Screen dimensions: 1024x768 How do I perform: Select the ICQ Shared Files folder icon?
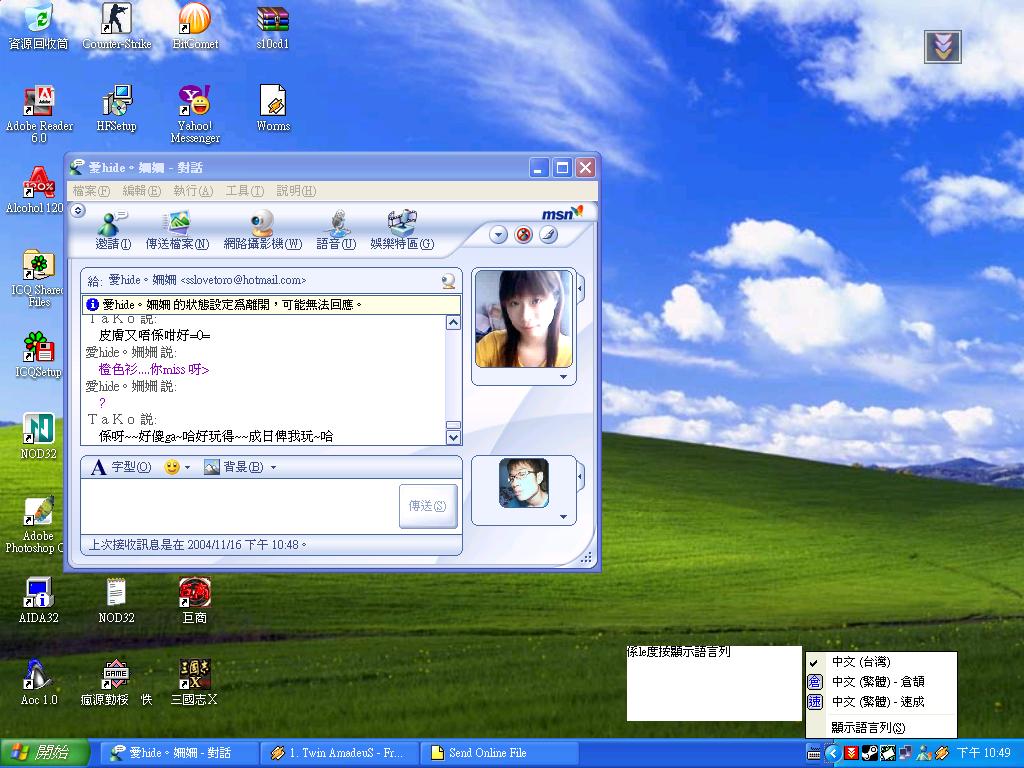point(39,280)
